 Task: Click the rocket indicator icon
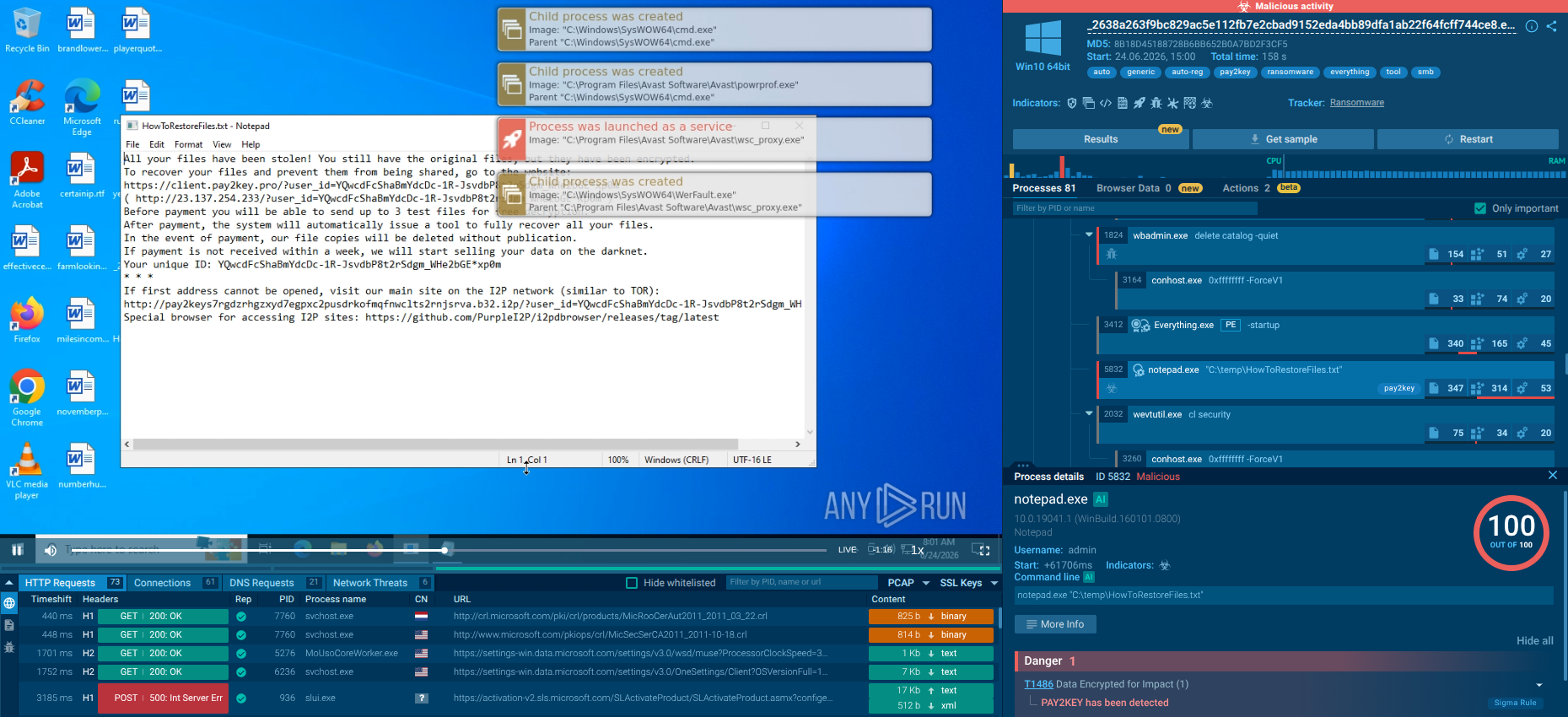point(1140,103)
